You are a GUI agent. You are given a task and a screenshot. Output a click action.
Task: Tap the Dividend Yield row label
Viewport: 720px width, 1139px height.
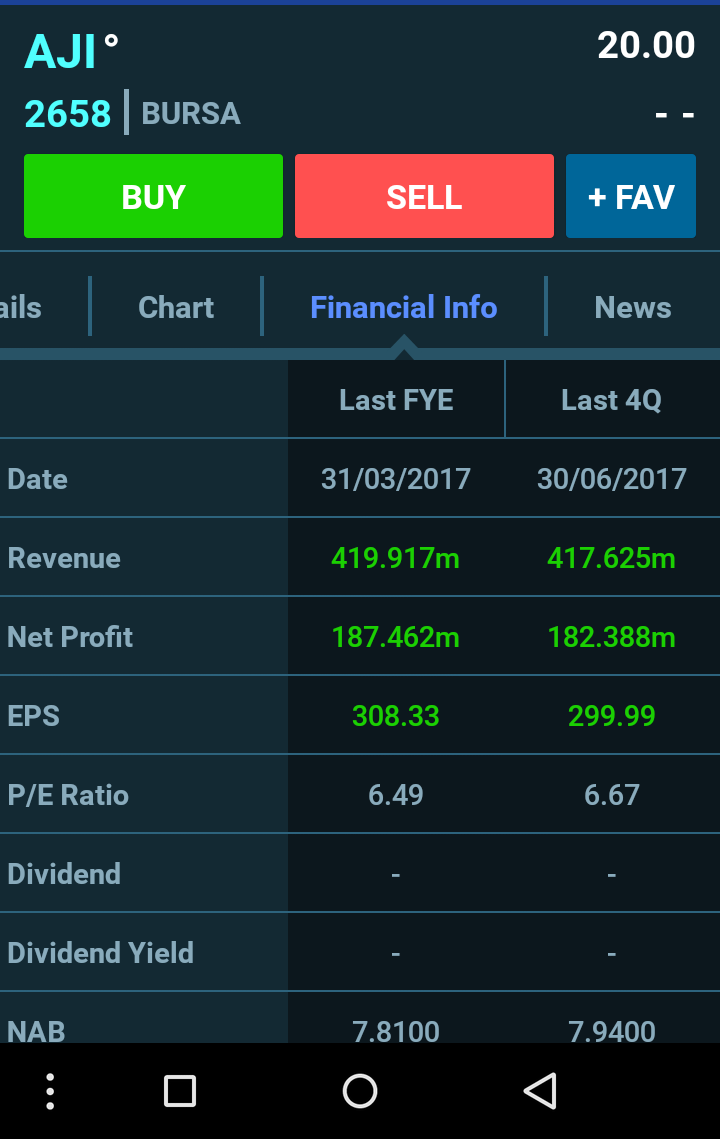100,953
